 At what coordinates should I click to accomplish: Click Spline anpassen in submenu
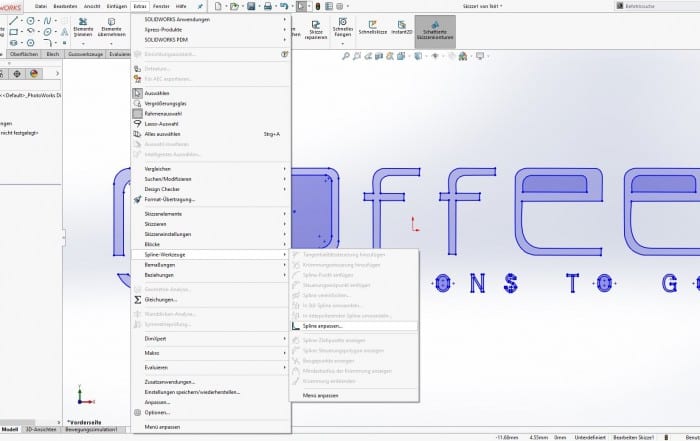354,326
